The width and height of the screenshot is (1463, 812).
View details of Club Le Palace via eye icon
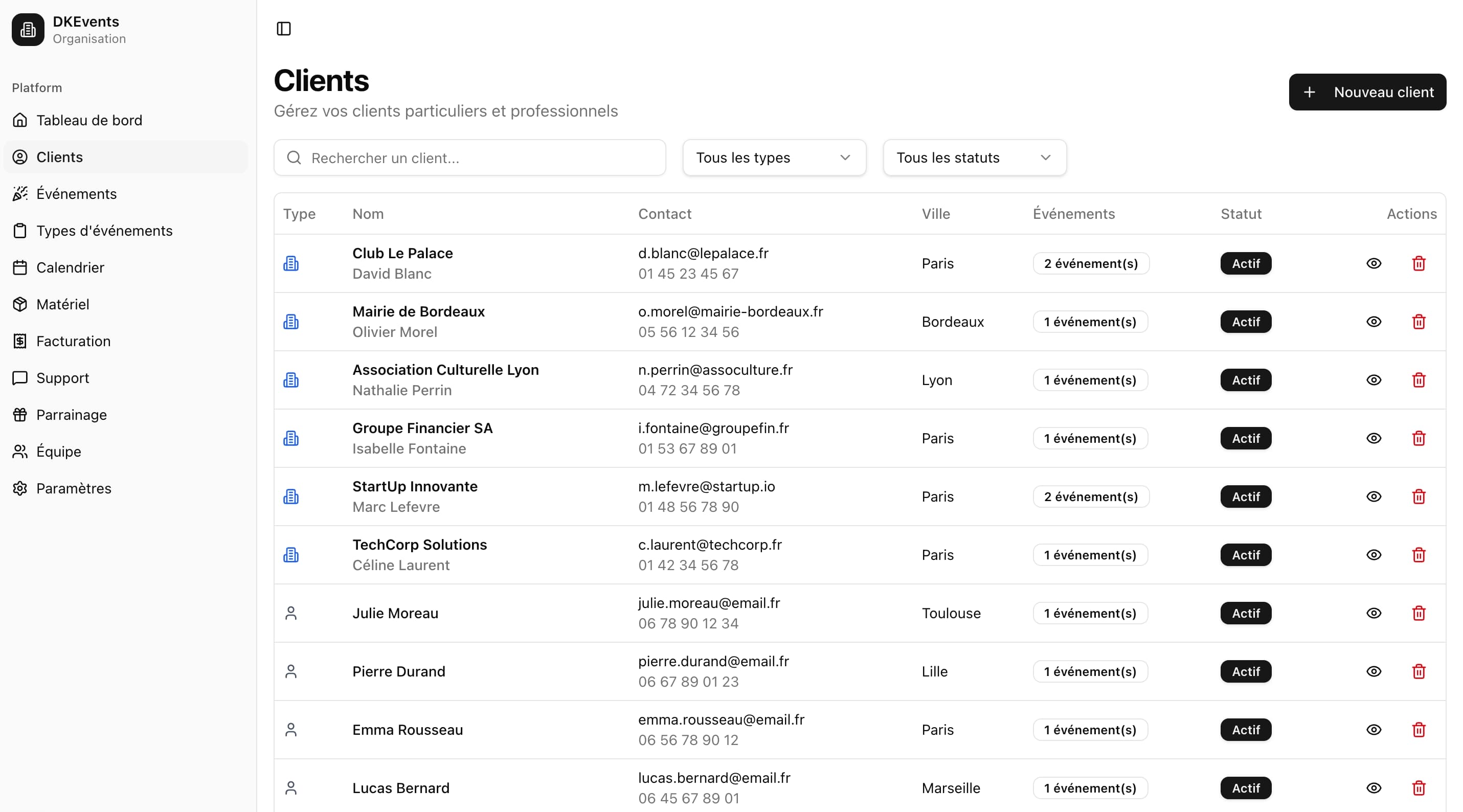tap(1374, 263)
